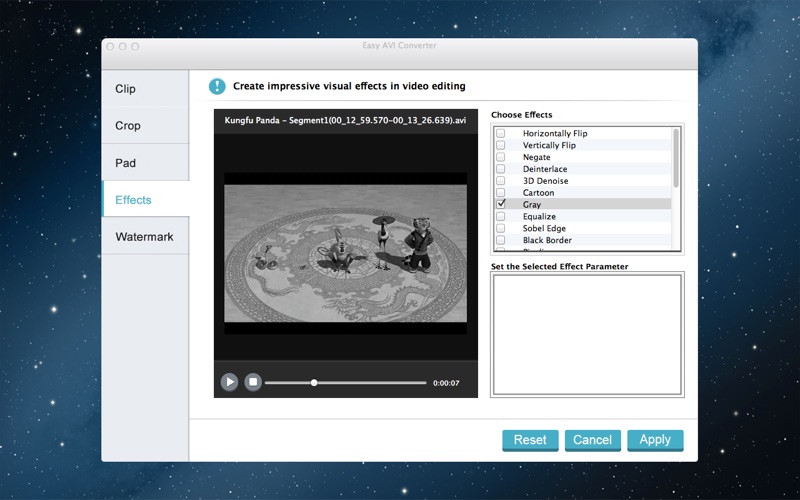Check the Sobel Edge checkbox

pos(501,228)
